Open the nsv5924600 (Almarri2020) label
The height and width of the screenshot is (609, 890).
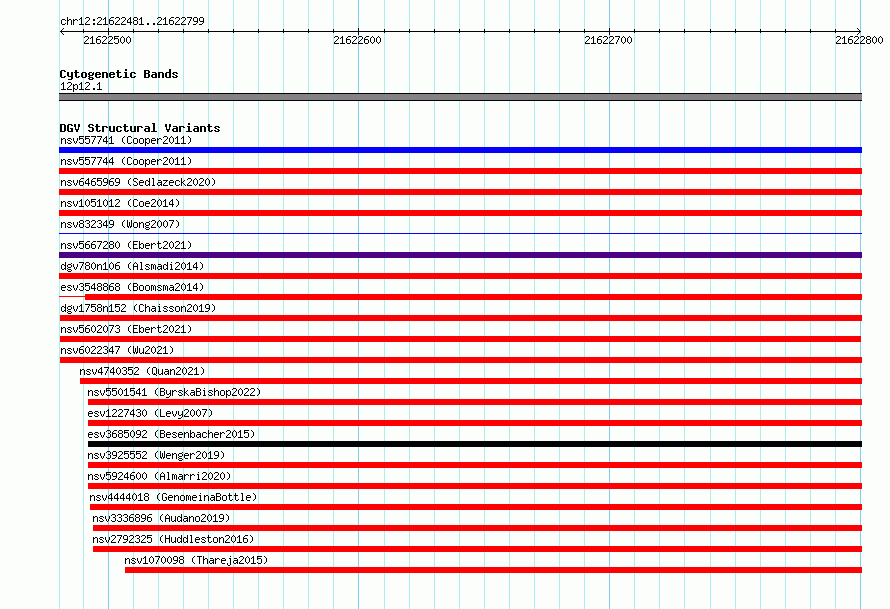[x=159, y=476]
